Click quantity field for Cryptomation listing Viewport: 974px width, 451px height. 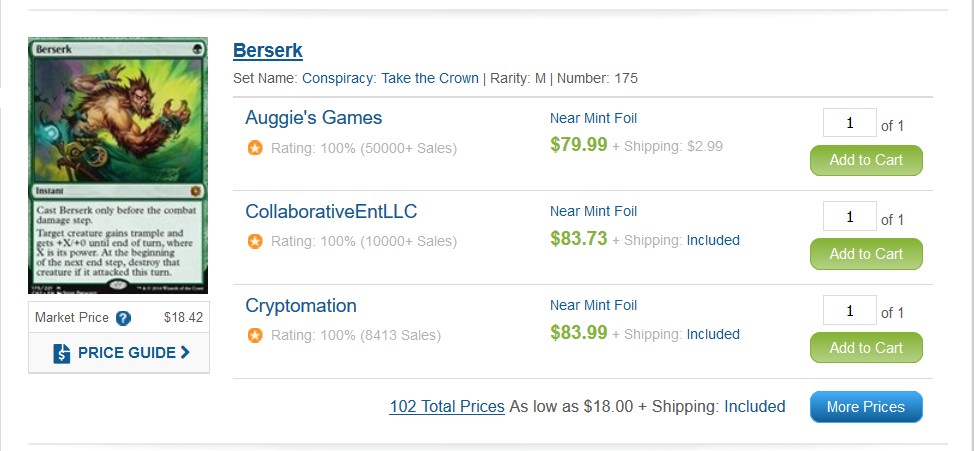[849, 312]
